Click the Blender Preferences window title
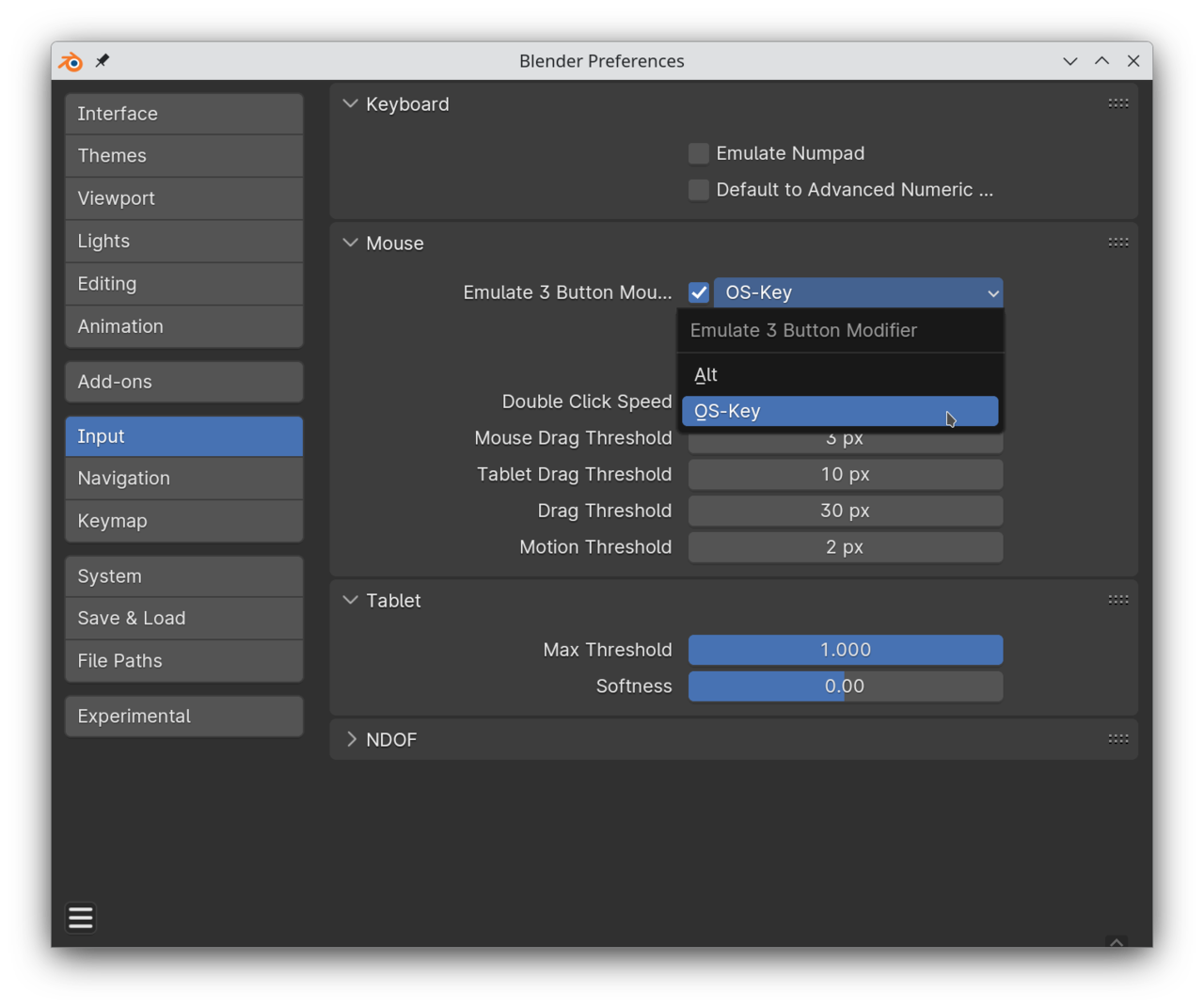 (602, 61)
